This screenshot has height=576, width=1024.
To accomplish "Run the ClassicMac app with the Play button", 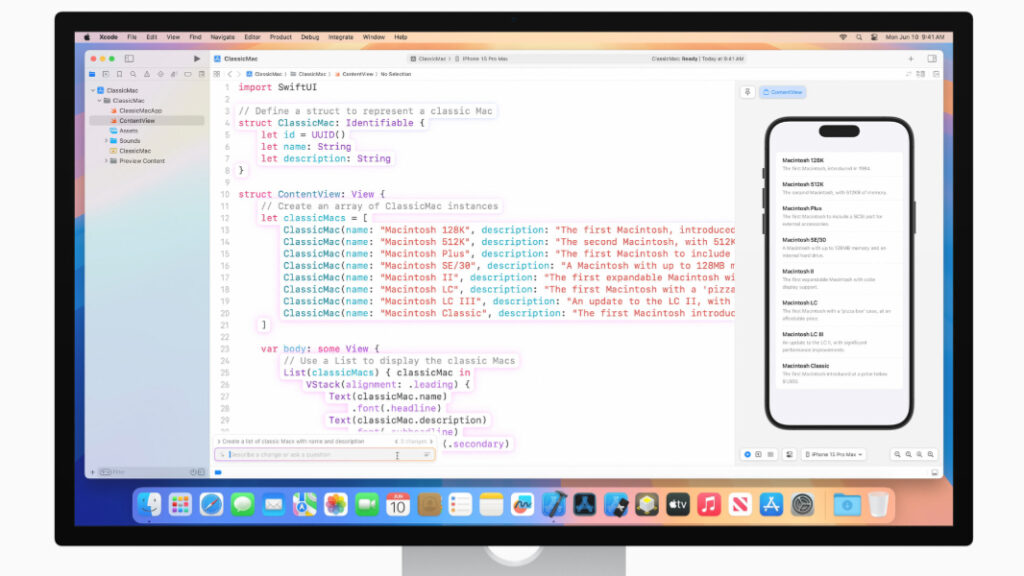I will pos(196,58).
